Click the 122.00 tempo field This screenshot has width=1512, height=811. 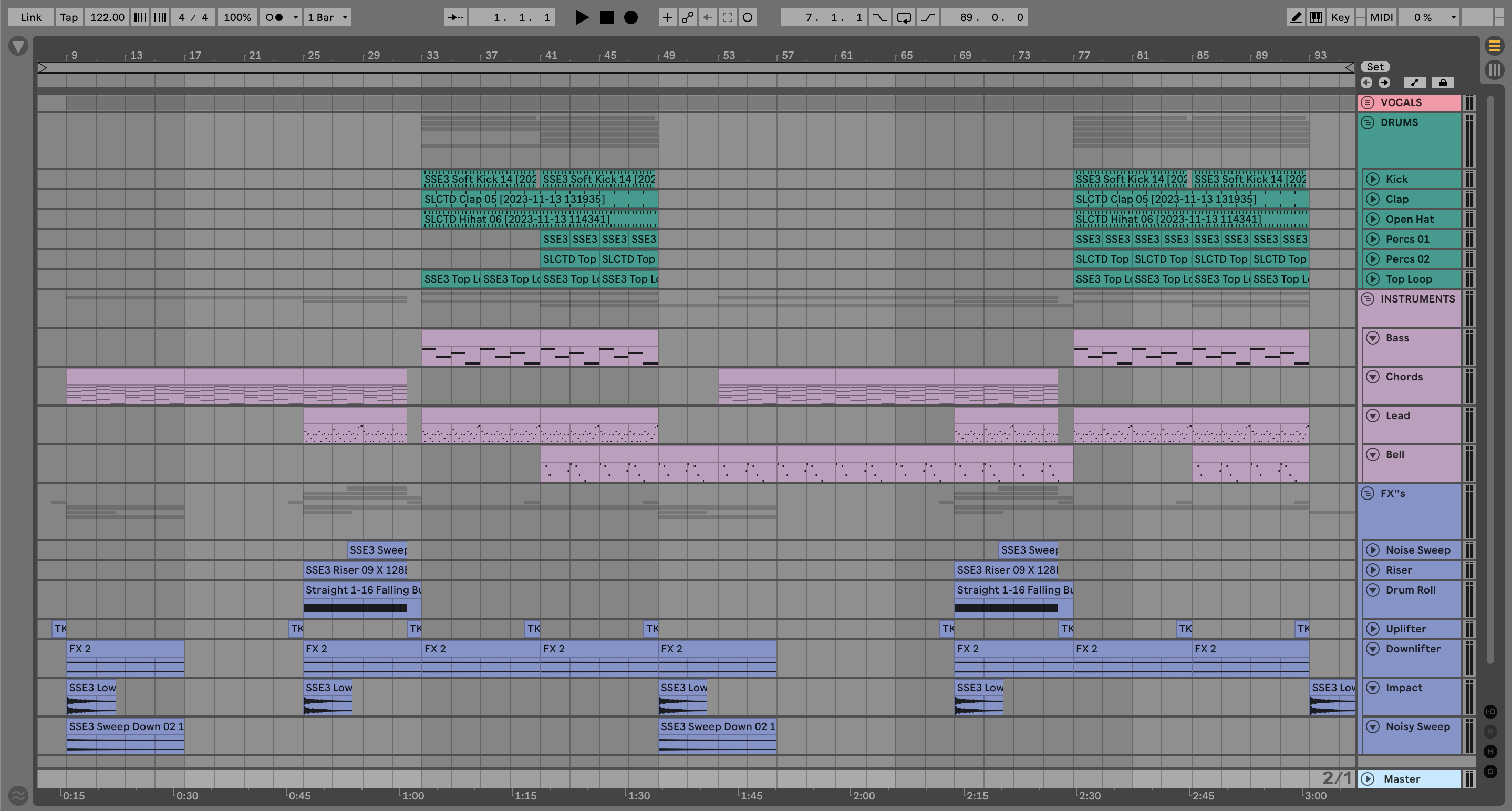pyautogui.click(x=107, y=17)
